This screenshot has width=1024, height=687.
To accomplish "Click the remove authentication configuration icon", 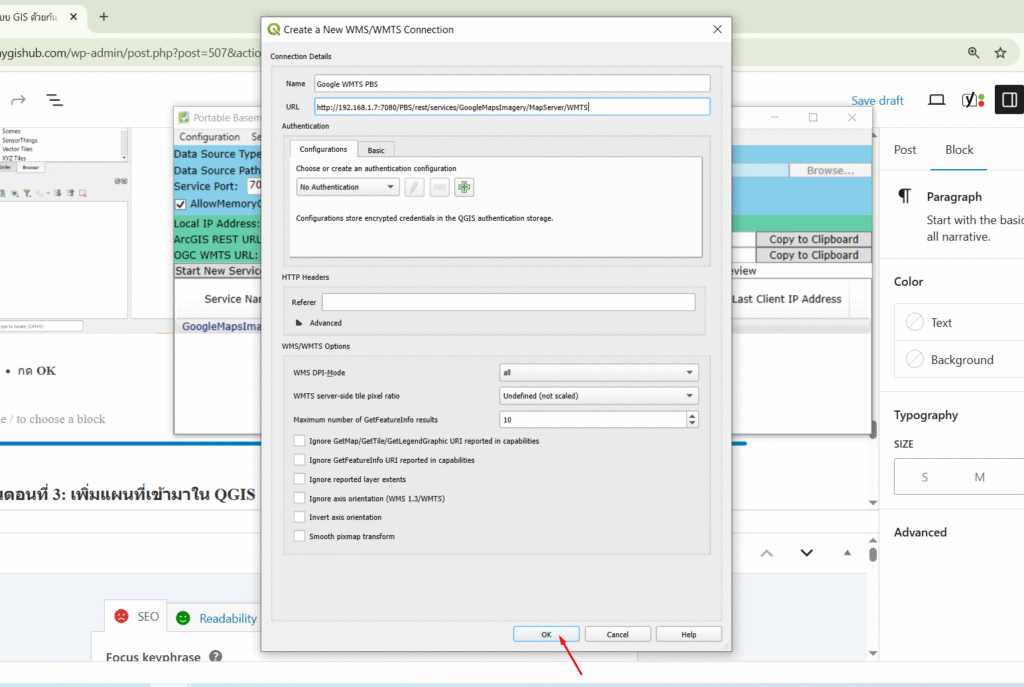I will click(x=440, y=187).
